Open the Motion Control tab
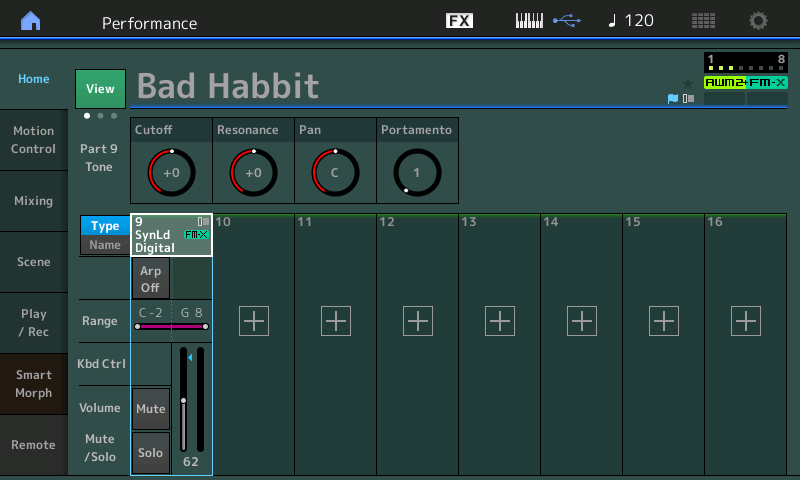Image resolution: width=800 pixels, height=480 pixels. pyautogui.click(x=34, y=140)
